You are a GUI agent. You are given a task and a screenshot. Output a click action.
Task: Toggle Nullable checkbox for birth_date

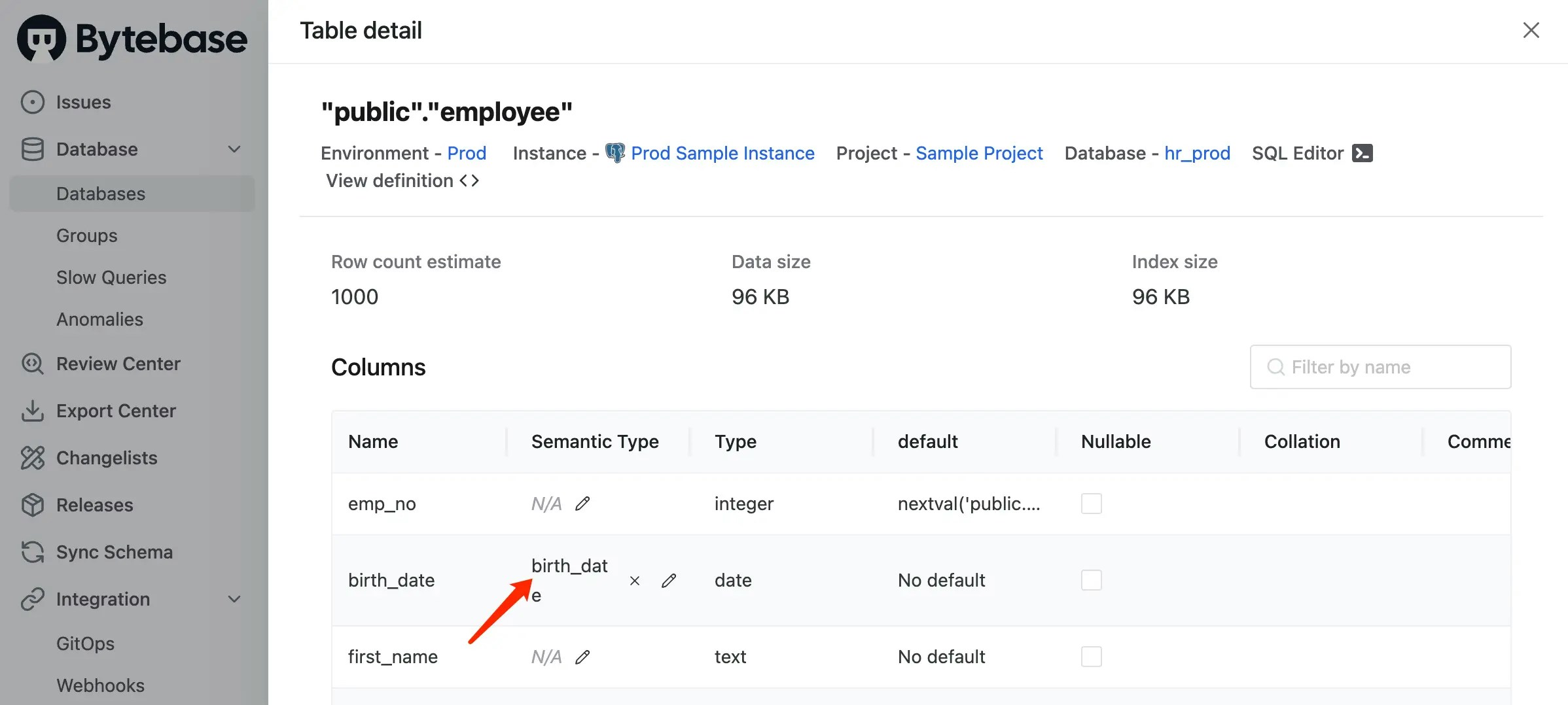tap(1091, 580)
